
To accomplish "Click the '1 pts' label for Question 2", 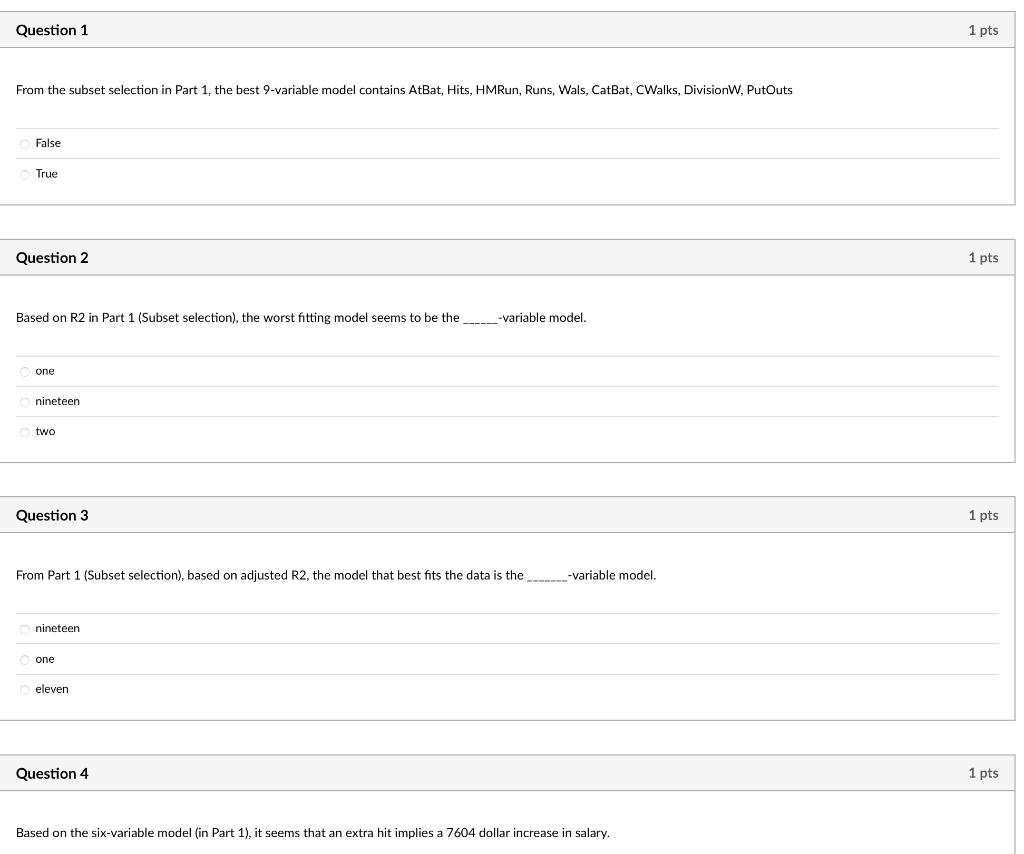I will point(983,257).
